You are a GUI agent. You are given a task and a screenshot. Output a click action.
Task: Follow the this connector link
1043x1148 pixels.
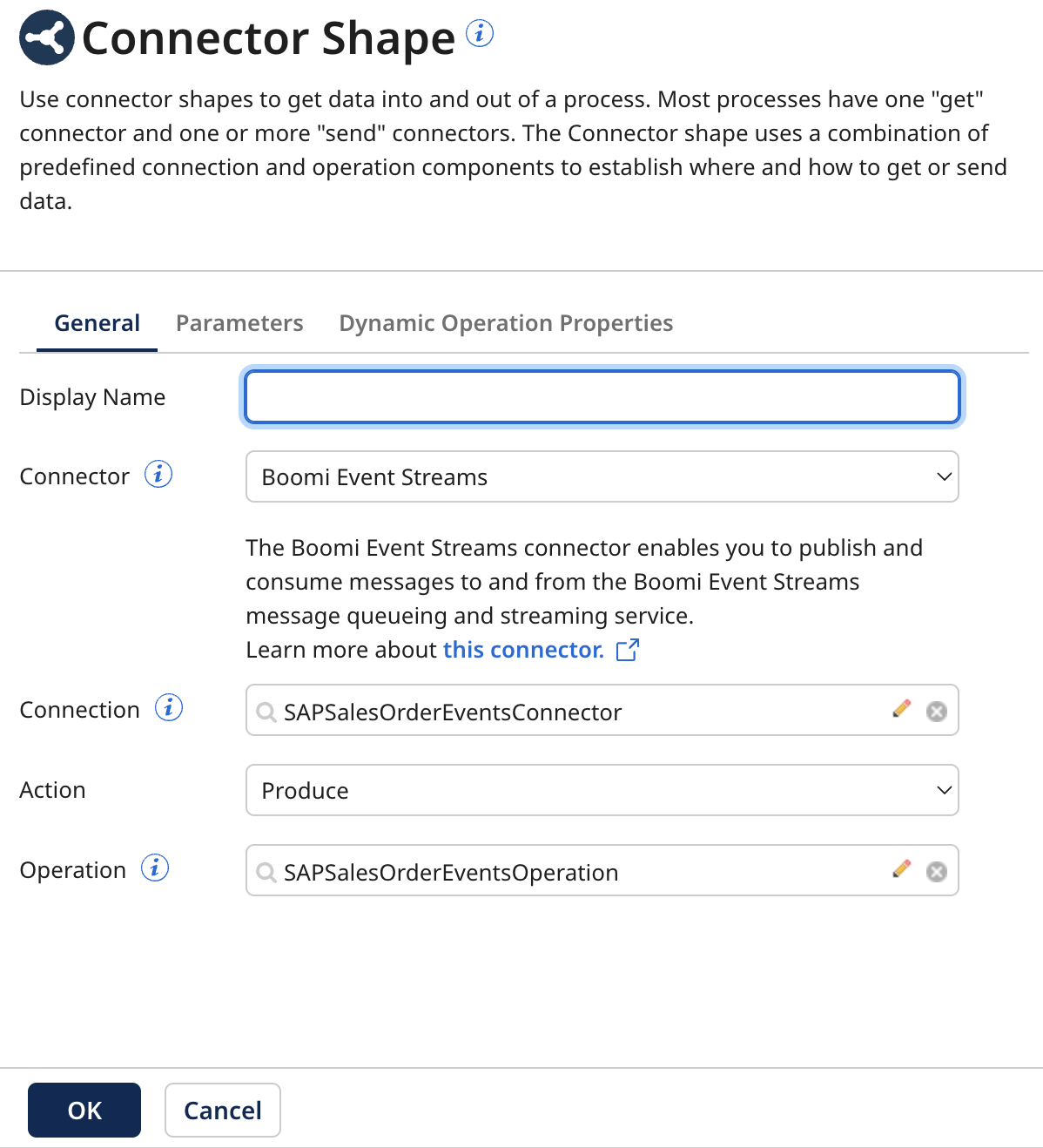click(x=522, y=649)
